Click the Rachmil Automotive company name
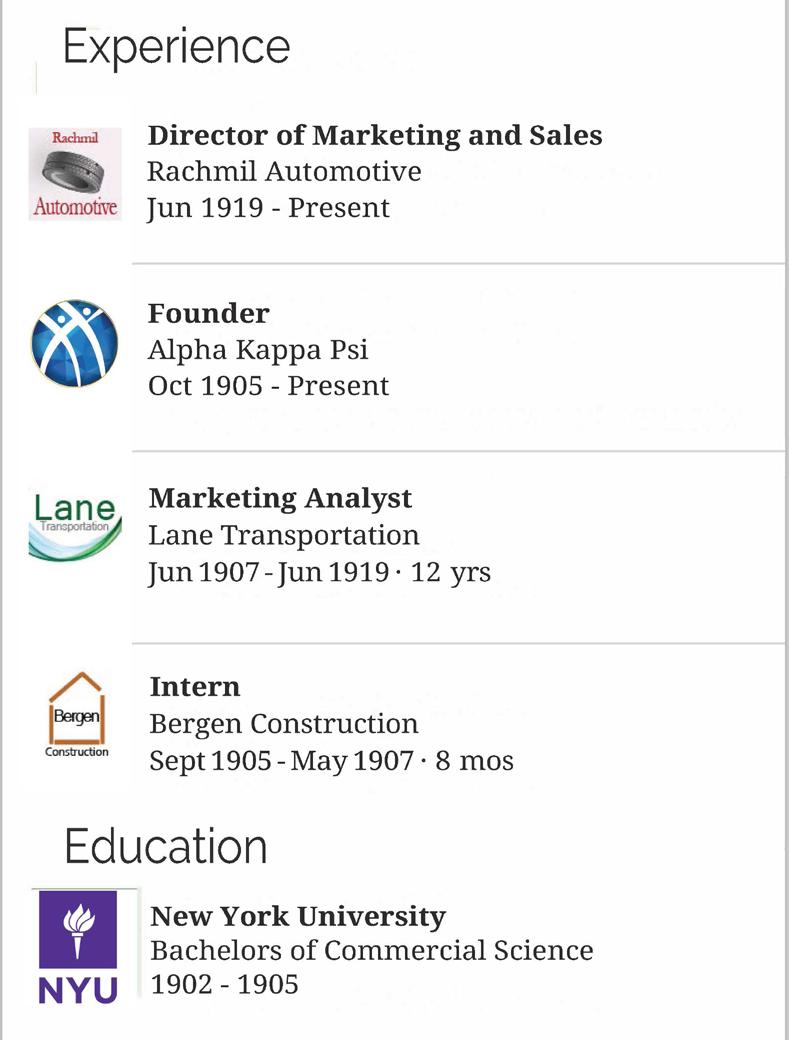Image resolution: width=789 pixels, height=1040 pixels. tap(284, 171)
